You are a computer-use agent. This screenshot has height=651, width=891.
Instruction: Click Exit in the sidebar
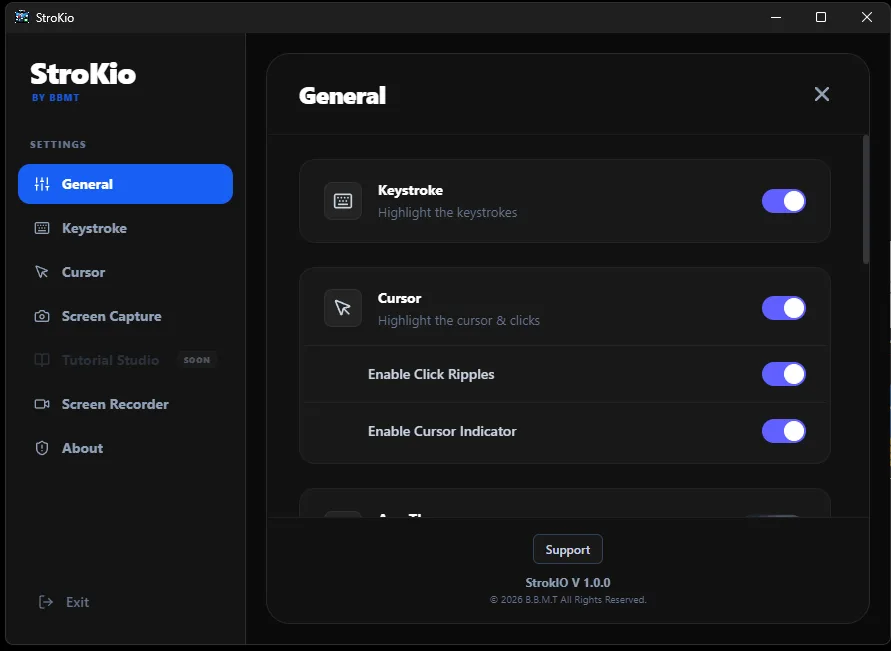point(63,602)
